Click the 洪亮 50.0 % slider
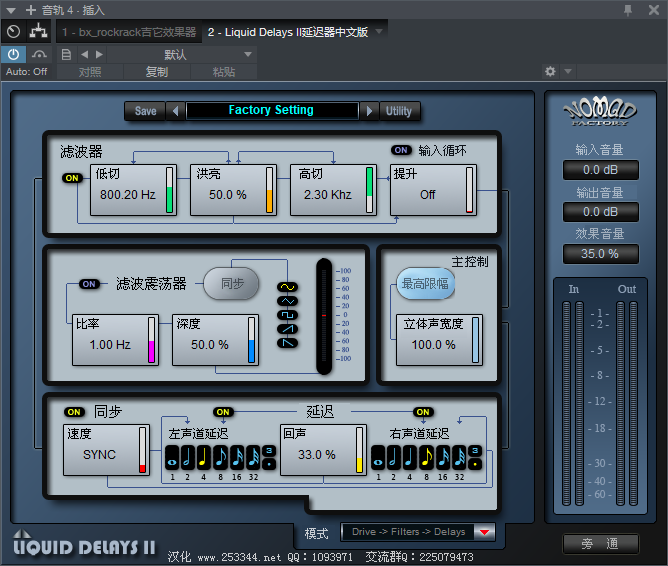This screenshot has width=668, height=566. tap(269, 190)
